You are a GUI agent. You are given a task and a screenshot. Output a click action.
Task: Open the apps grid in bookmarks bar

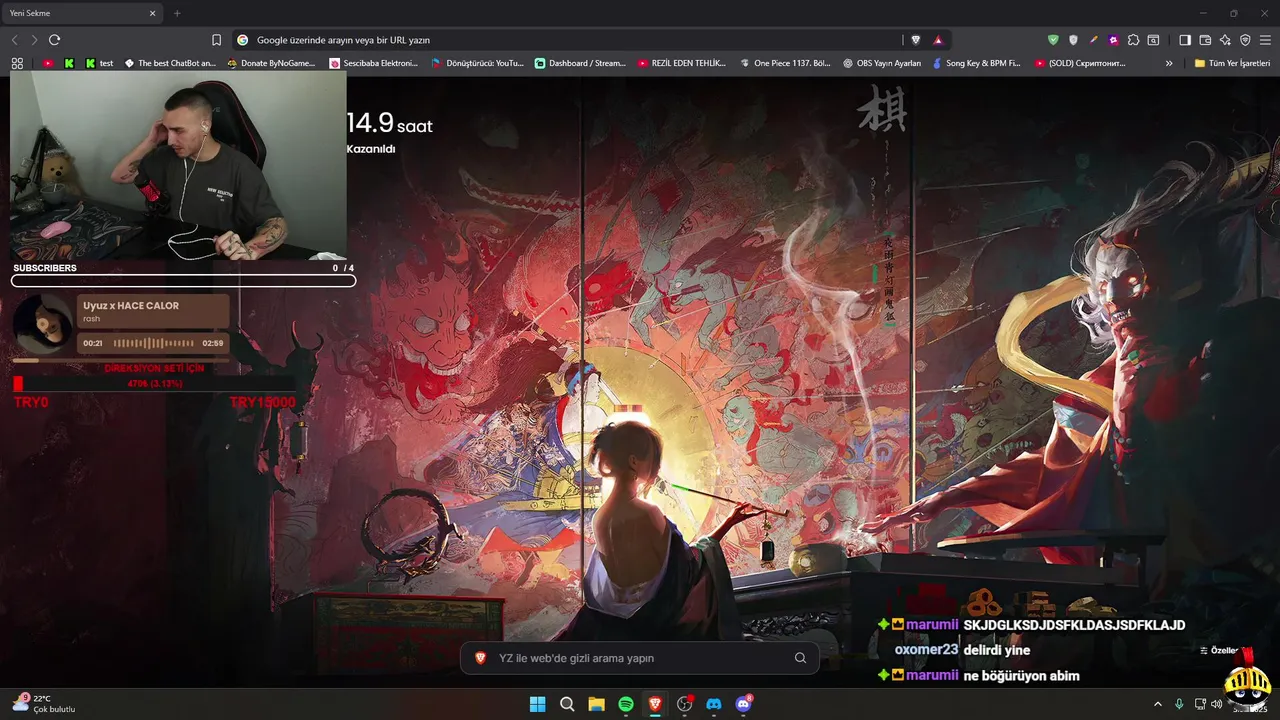click(17, 63)
